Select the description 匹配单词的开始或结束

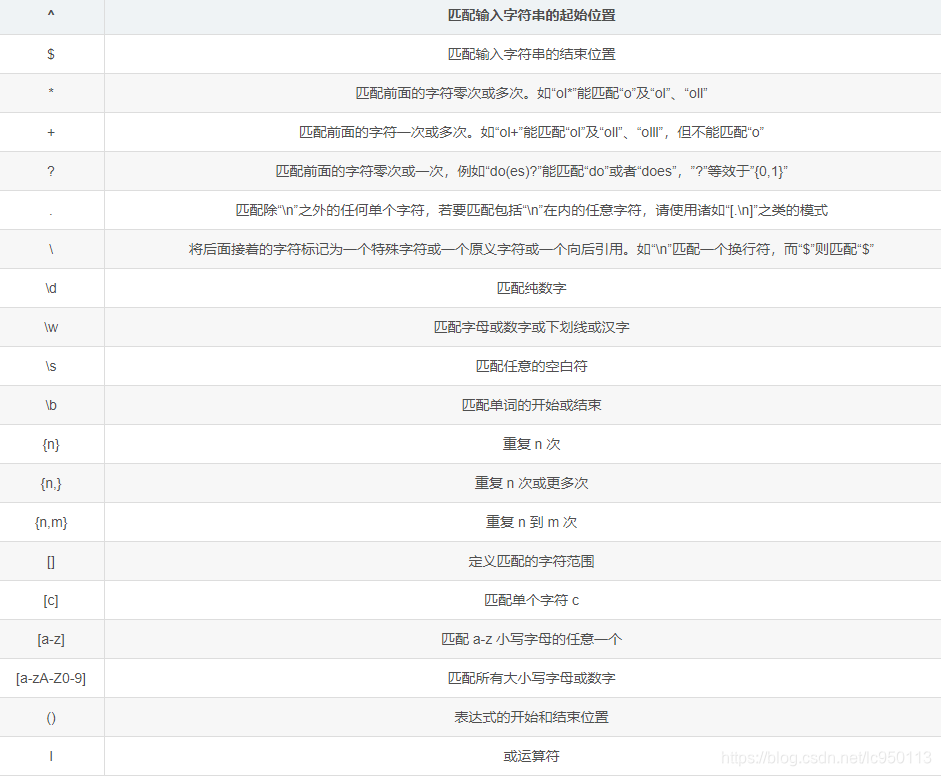point(532,406)
